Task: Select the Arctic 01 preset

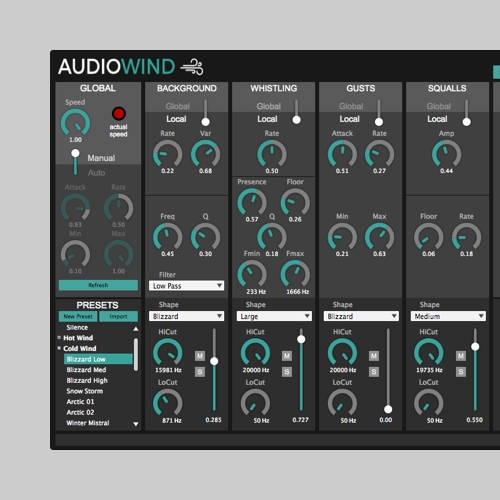Action: pyautogui.click(x=80, y=402)
